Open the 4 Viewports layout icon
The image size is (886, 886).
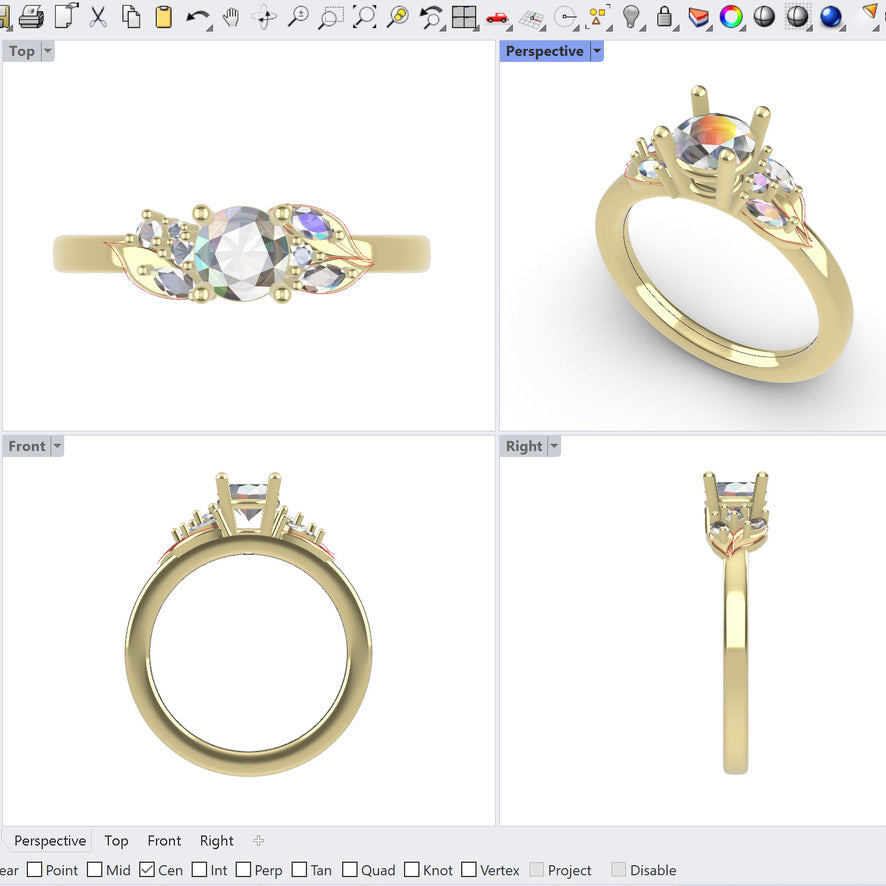point(463,16)
